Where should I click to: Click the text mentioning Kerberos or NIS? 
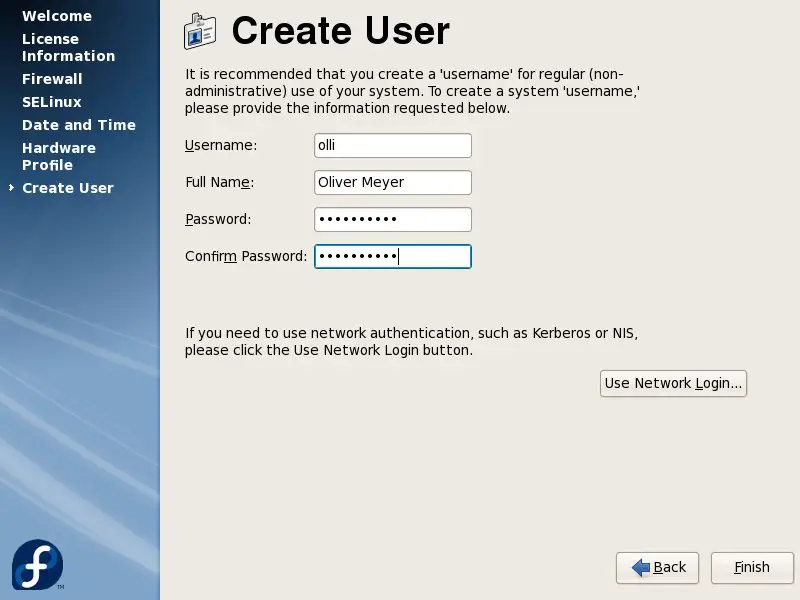pyautogui.click(x=411, y=341)
